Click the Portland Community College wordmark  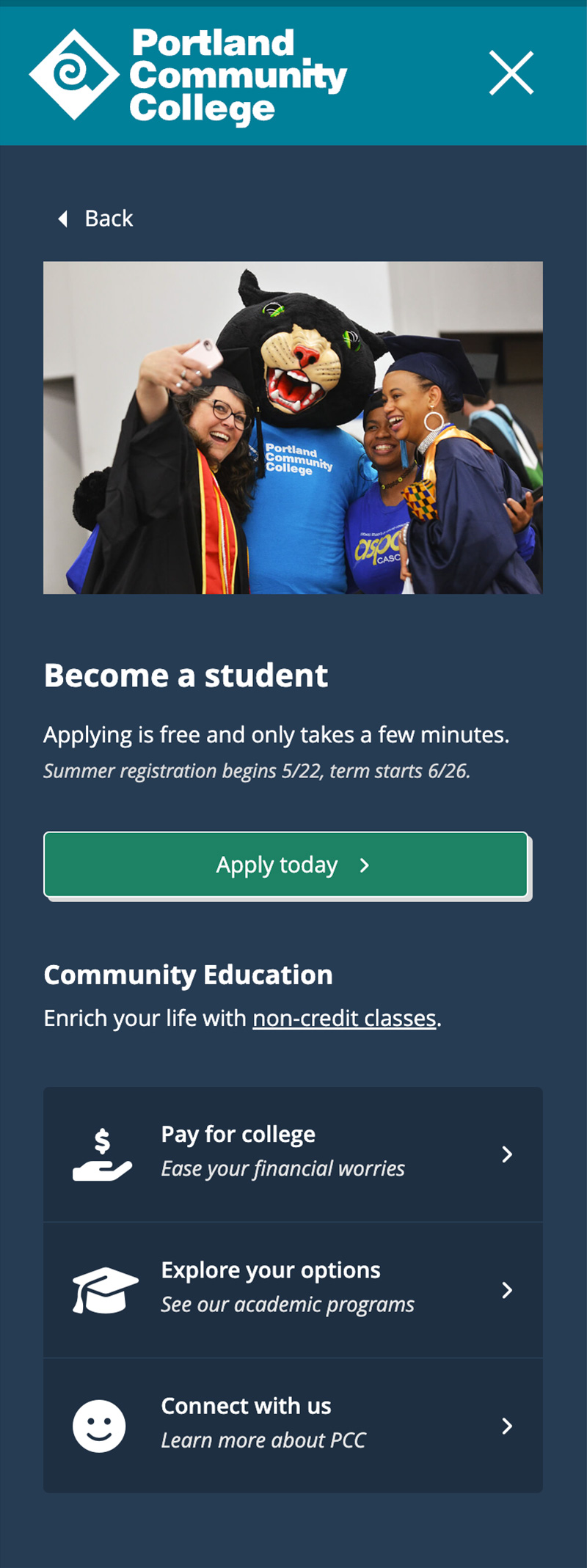tap(238, 76)
